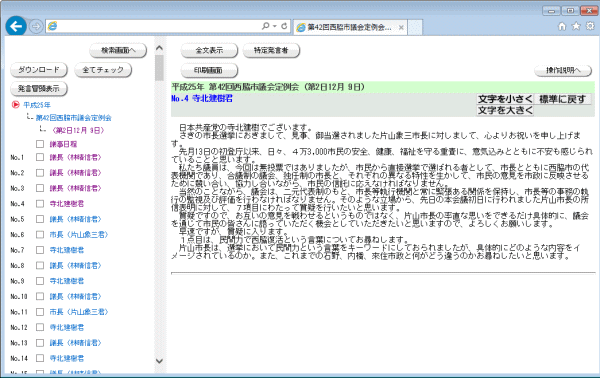
Task: Check the No.13 row checkbox
Action: [x=40, y=343]
